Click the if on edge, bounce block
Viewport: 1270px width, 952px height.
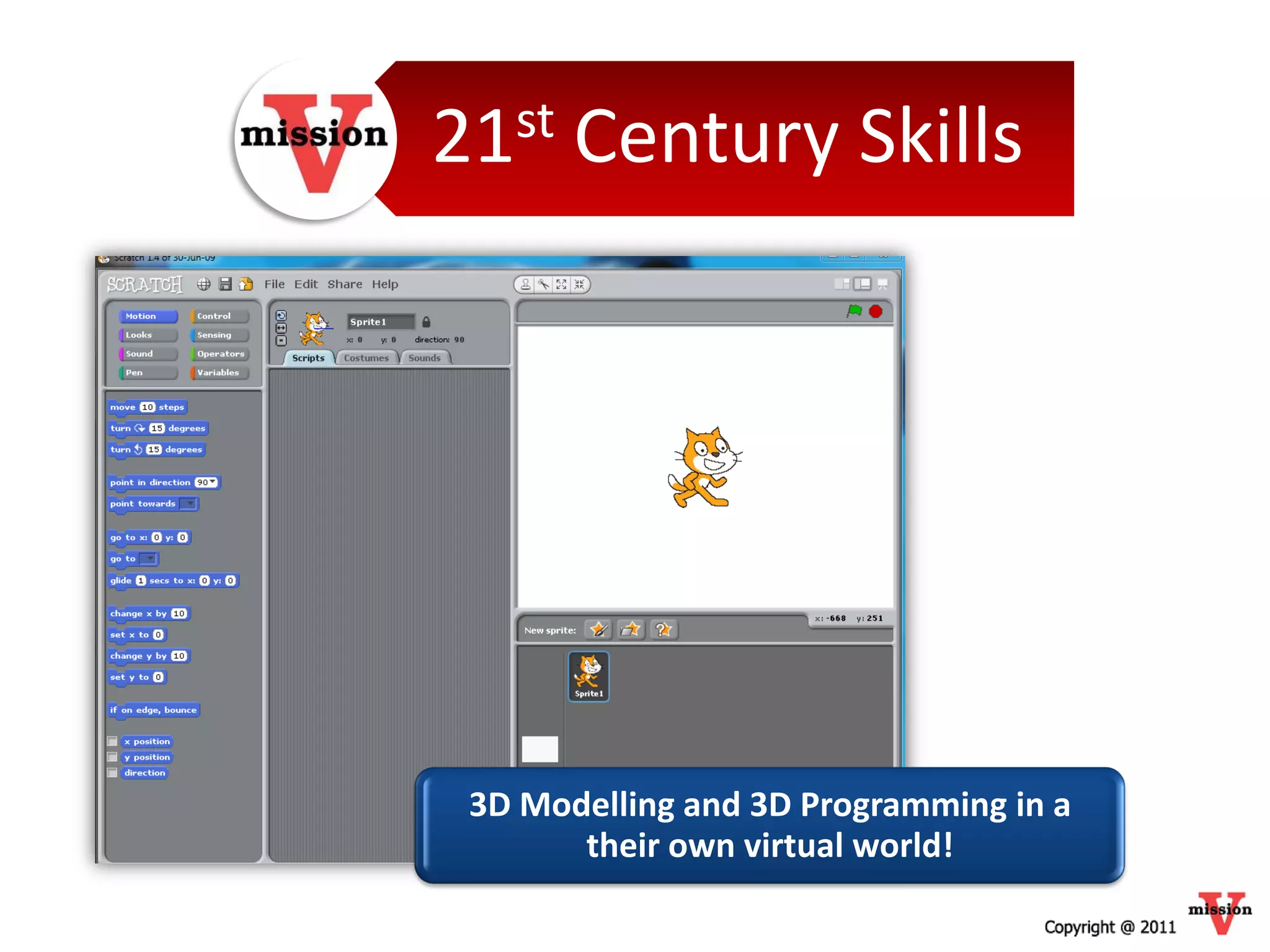click(x=153, y=710)
